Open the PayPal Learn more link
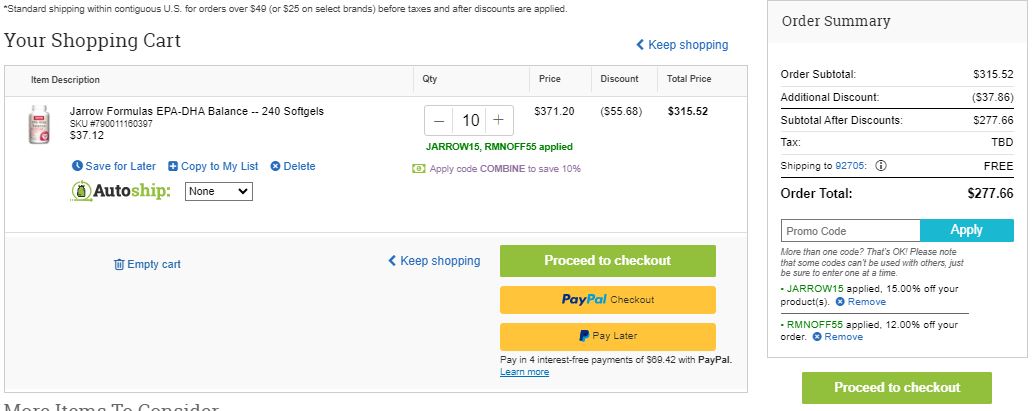 524,371
